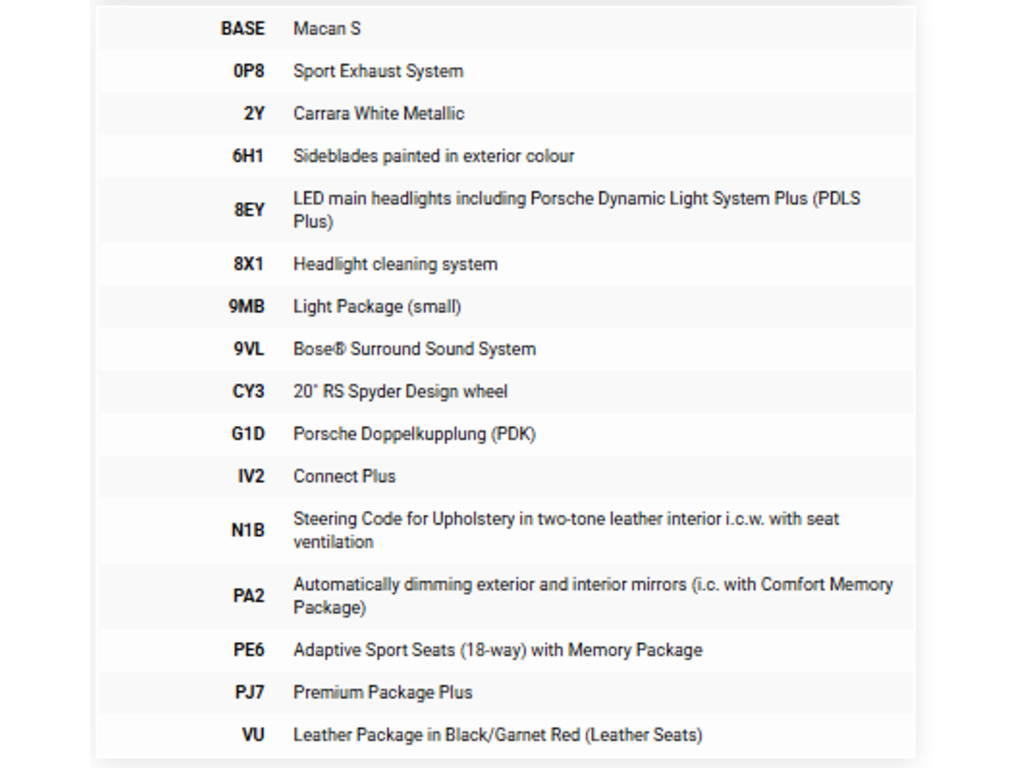This screenshot has width=1024, height=768.
Task: Select the 9MB Light Package row
Action: click(x=505, y=306)
